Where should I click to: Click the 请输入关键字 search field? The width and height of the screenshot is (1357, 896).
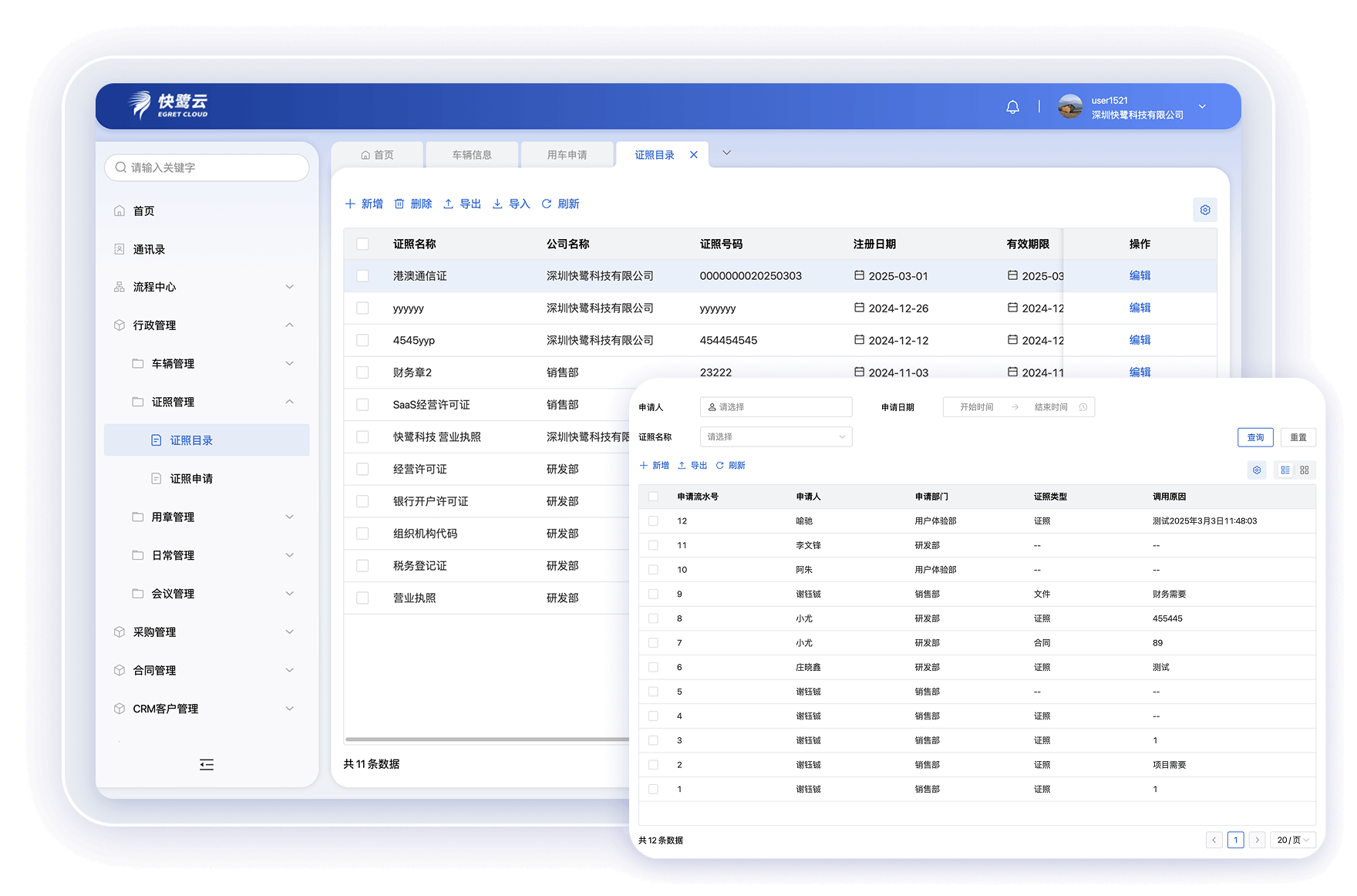[207, 167]
